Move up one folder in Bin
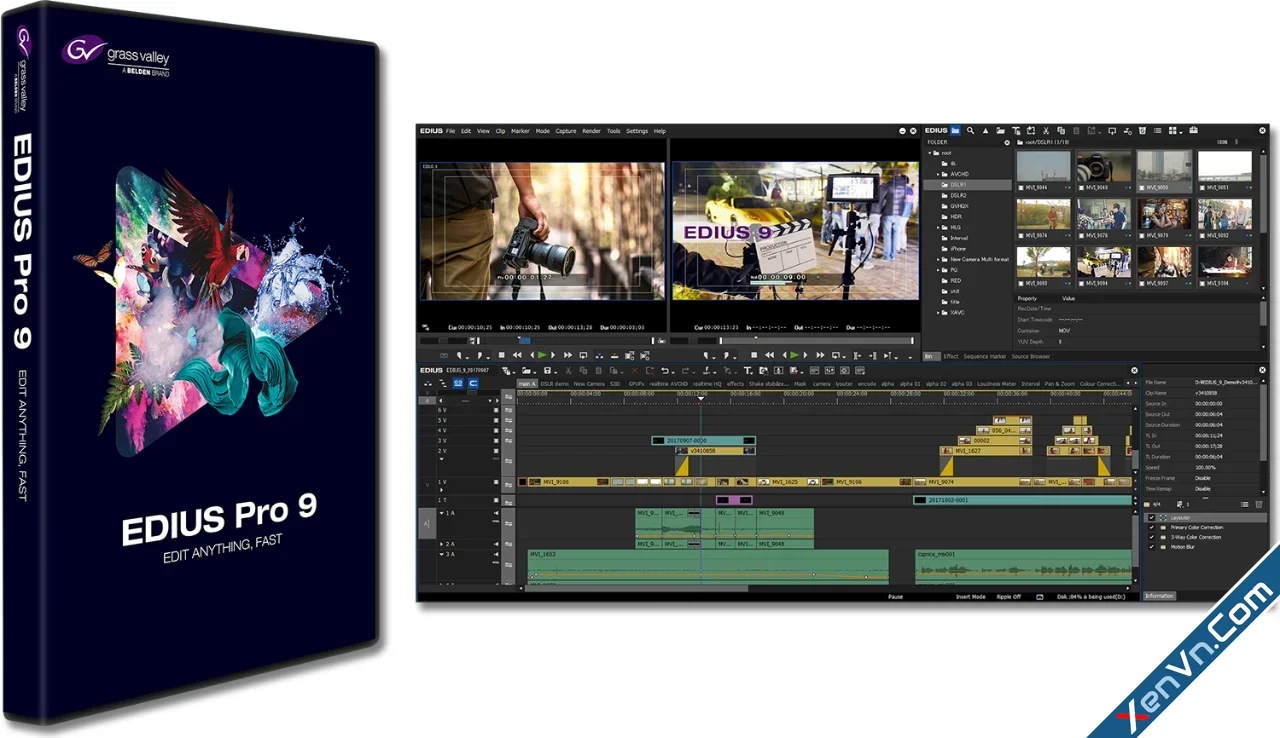Image resolution: width=1280 pixels, height=738 pixels. [985, 131]
